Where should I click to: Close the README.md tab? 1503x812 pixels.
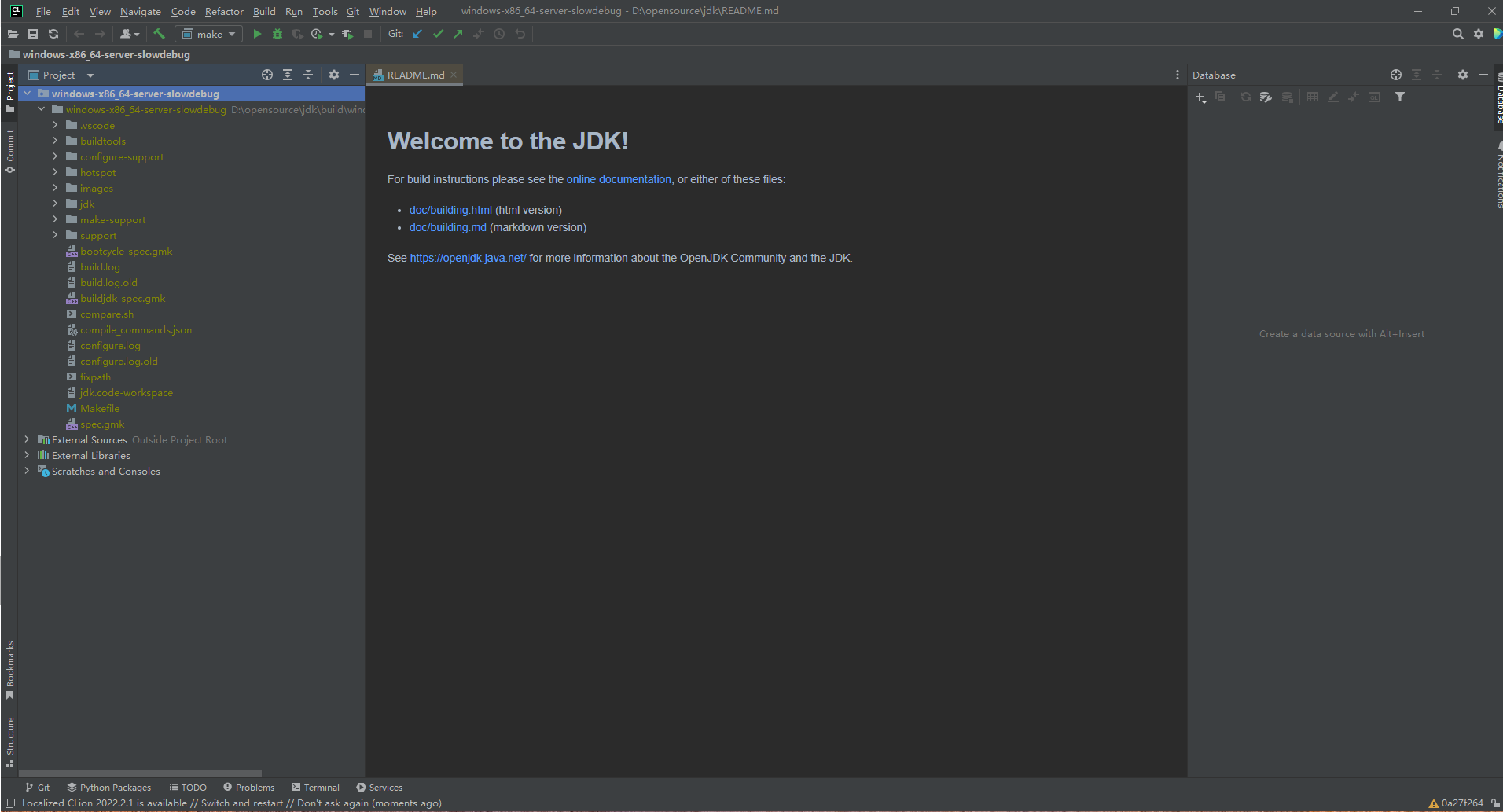454,75
